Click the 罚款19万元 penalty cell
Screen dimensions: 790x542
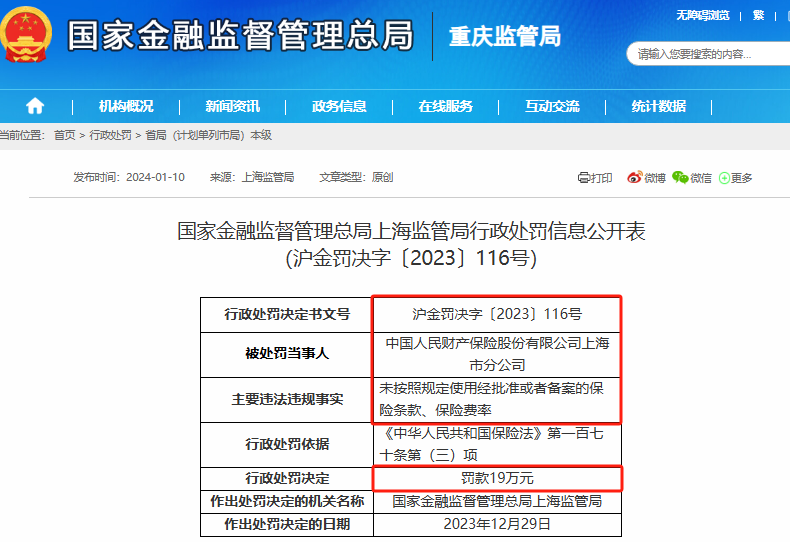(497, 478)
